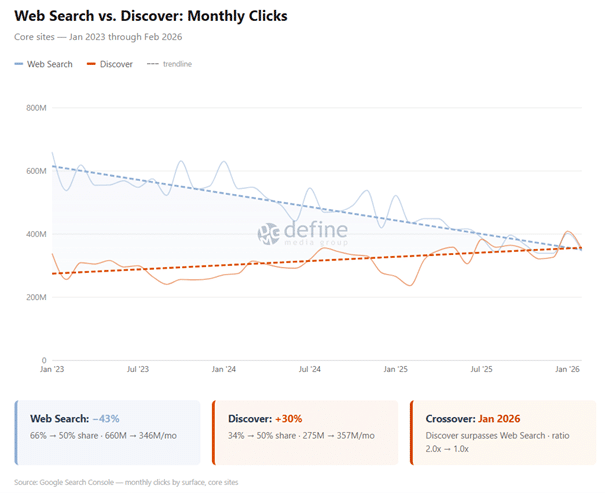
Task: Click the 400M y-axis label
Action: point(36,234)
